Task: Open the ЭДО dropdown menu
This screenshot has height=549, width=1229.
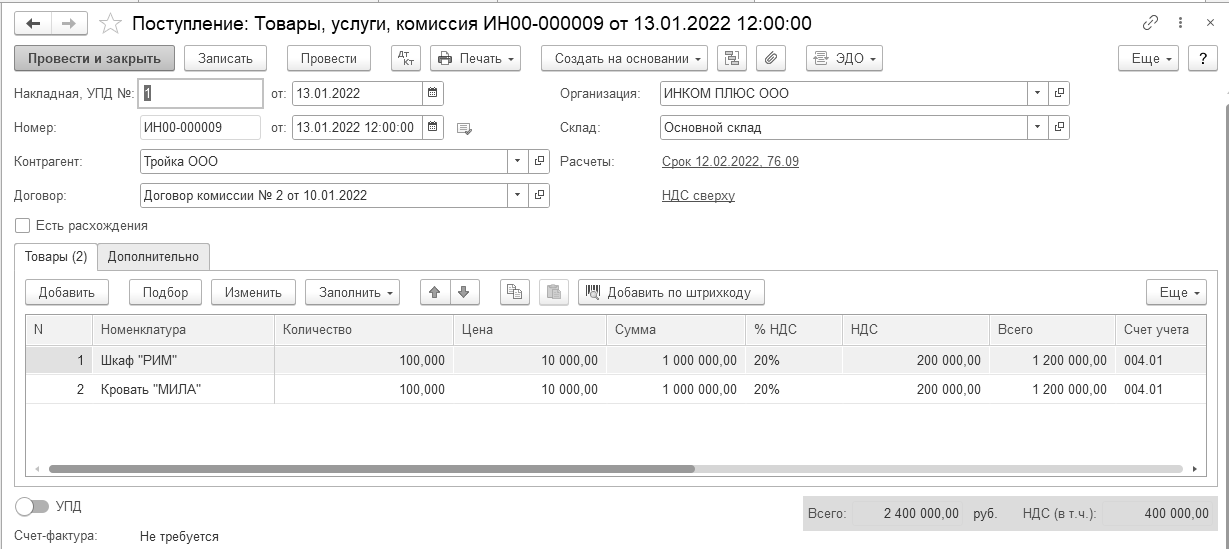Action: click(845, 58)
